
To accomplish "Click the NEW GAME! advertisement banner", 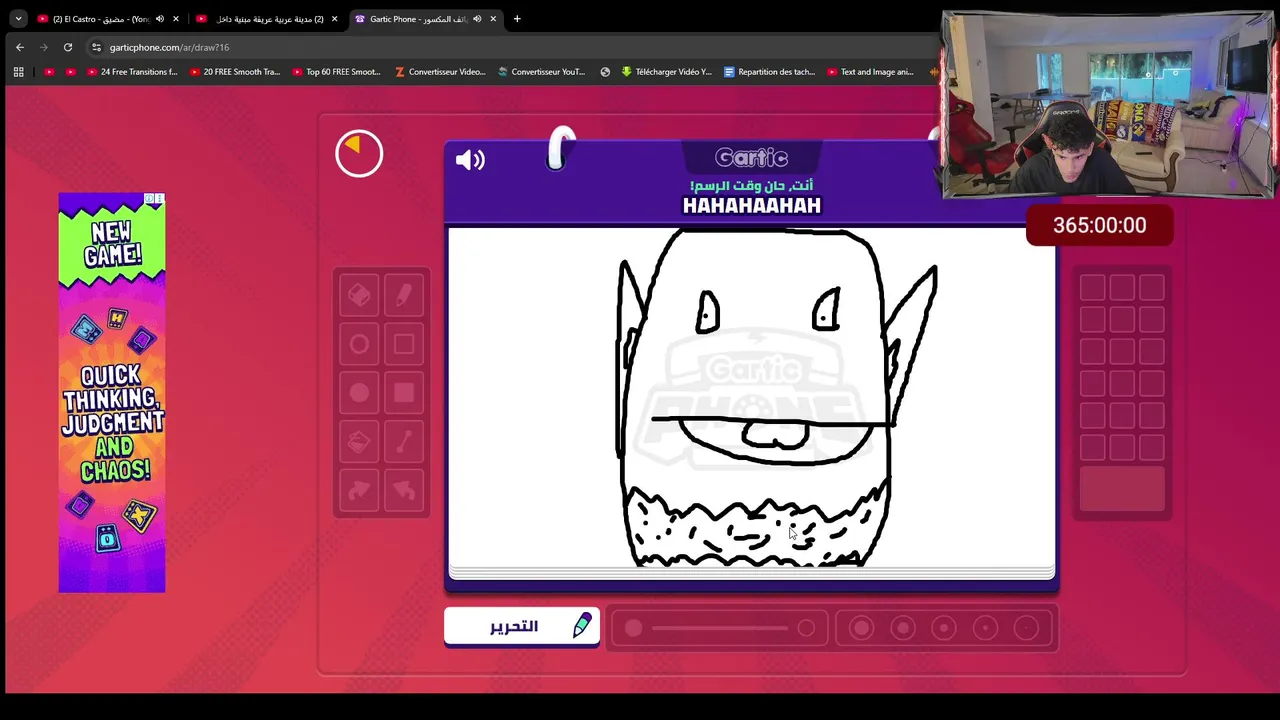I will pyautogui.click(x=112, y=392).
